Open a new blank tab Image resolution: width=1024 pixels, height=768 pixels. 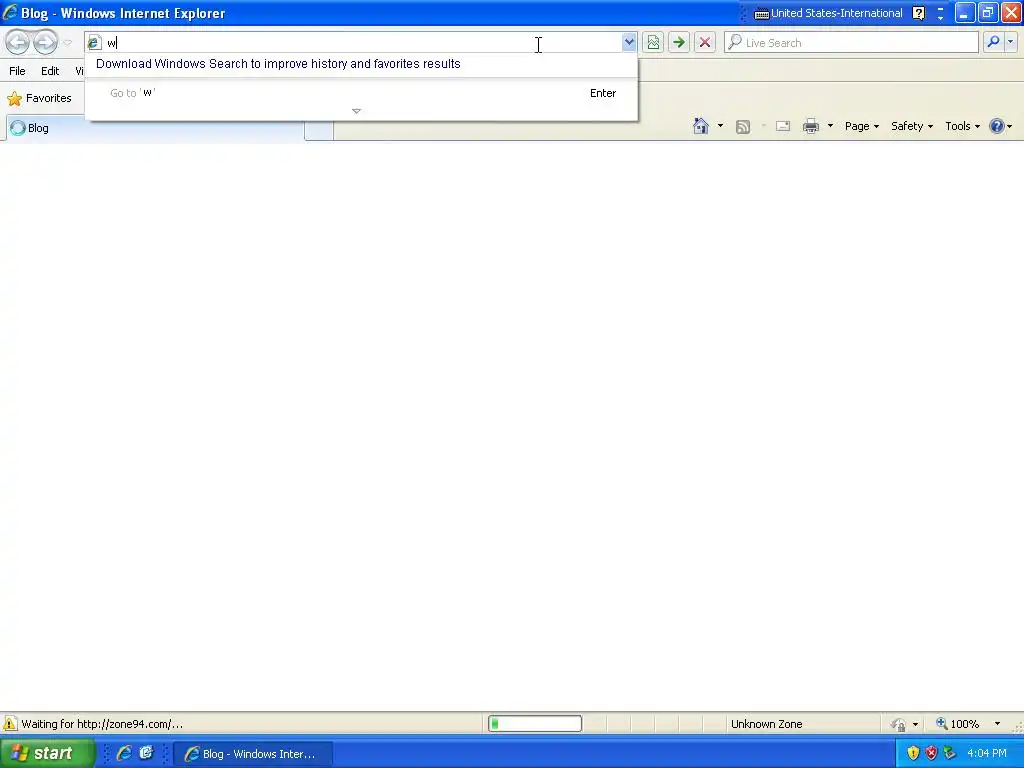pyautogui.click(x=319, y=130)
